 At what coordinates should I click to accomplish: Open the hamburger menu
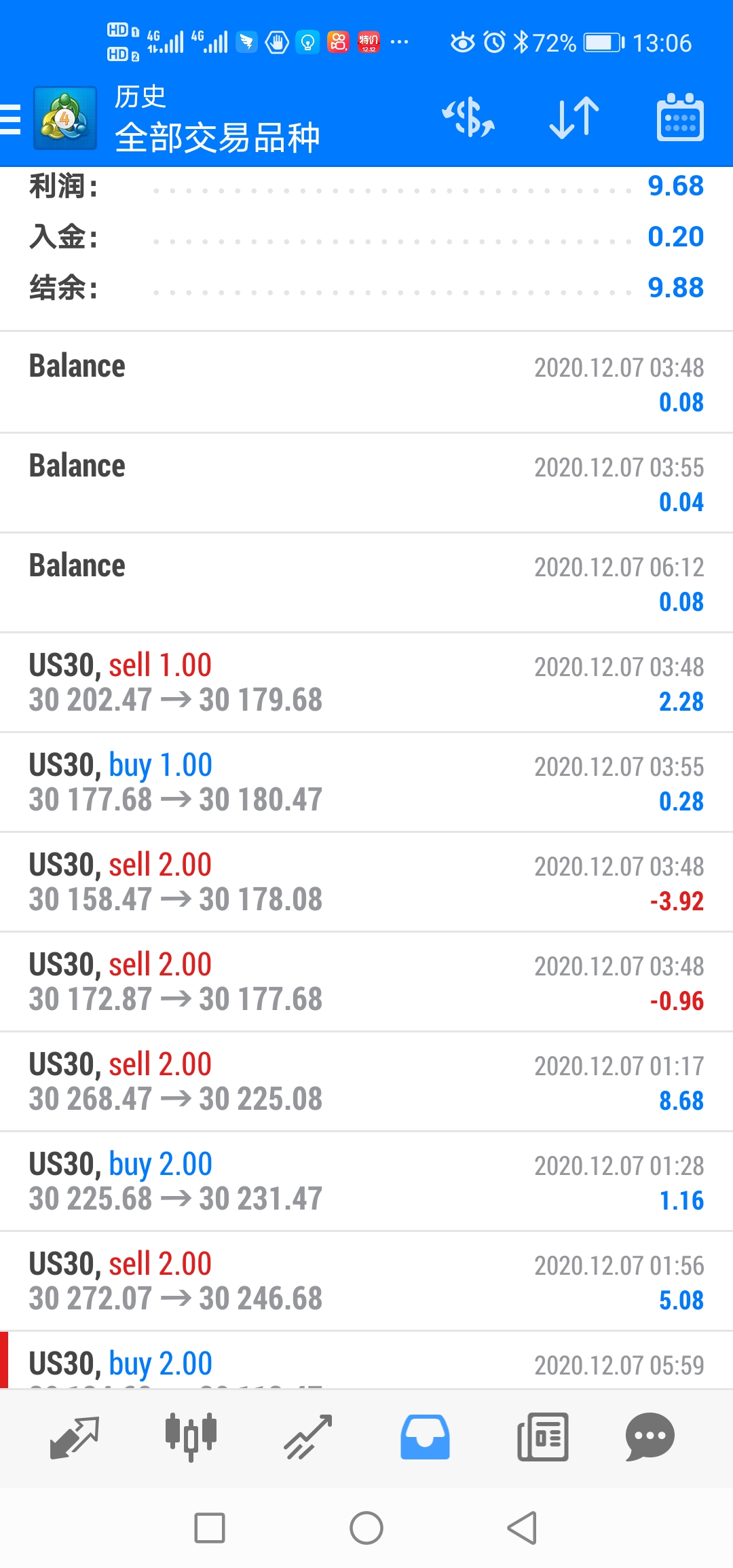tap(10, 119)
